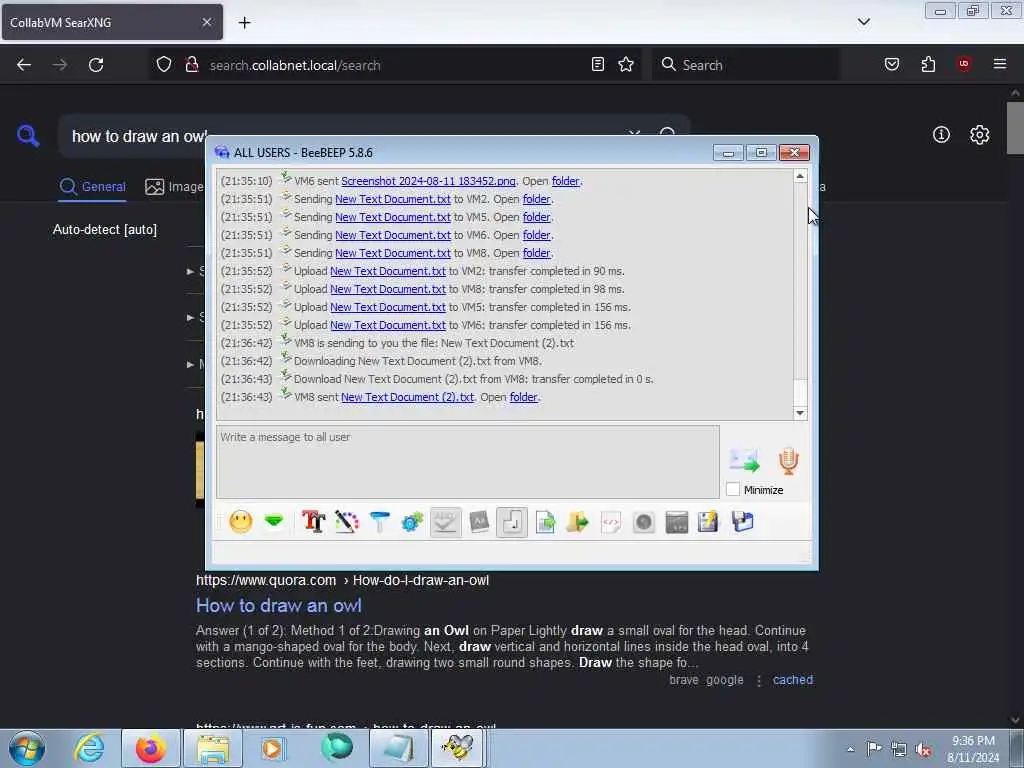Screen dimensions: 1024x768
Task: Click the blue filter funnel icon
Action: [379, 522]
